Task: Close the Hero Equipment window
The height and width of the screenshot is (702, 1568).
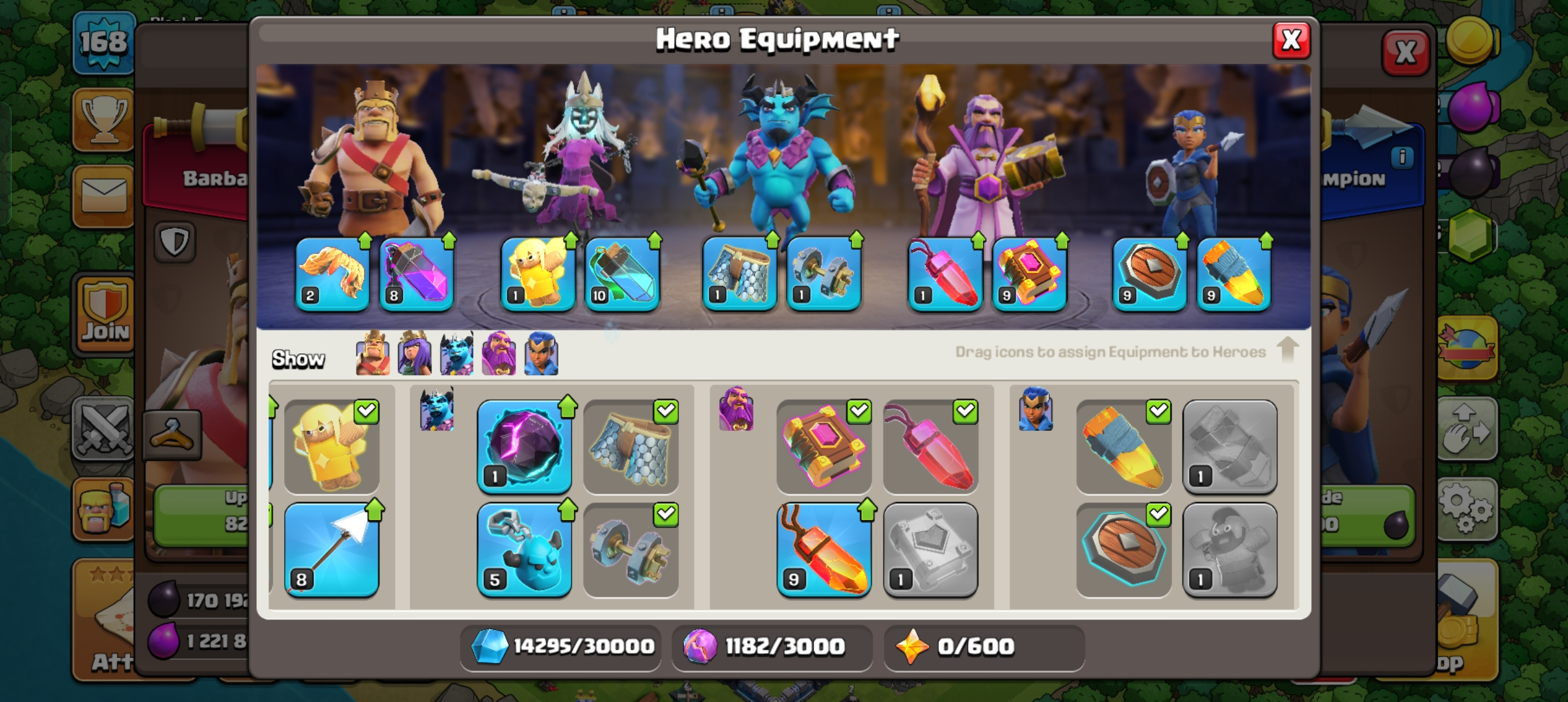Action: (x=1291, y=40)
